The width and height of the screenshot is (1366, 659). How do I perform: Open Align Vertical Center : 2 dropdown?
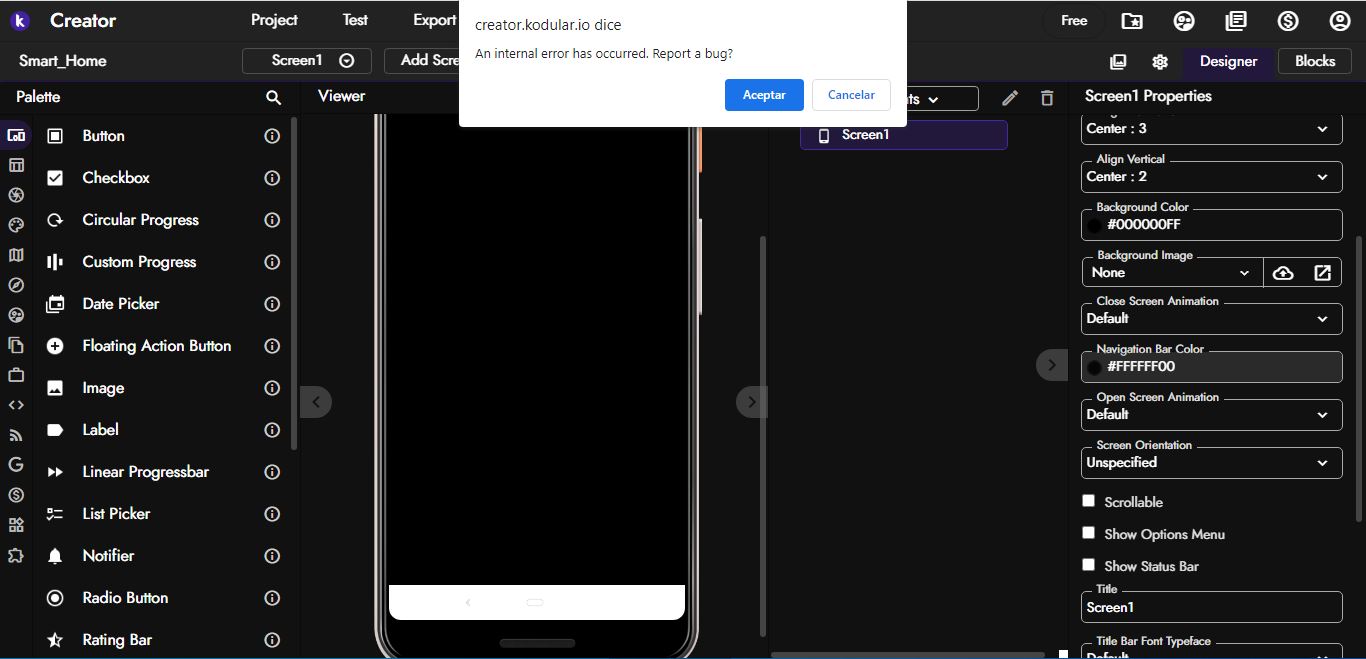tap(1212, 177)
